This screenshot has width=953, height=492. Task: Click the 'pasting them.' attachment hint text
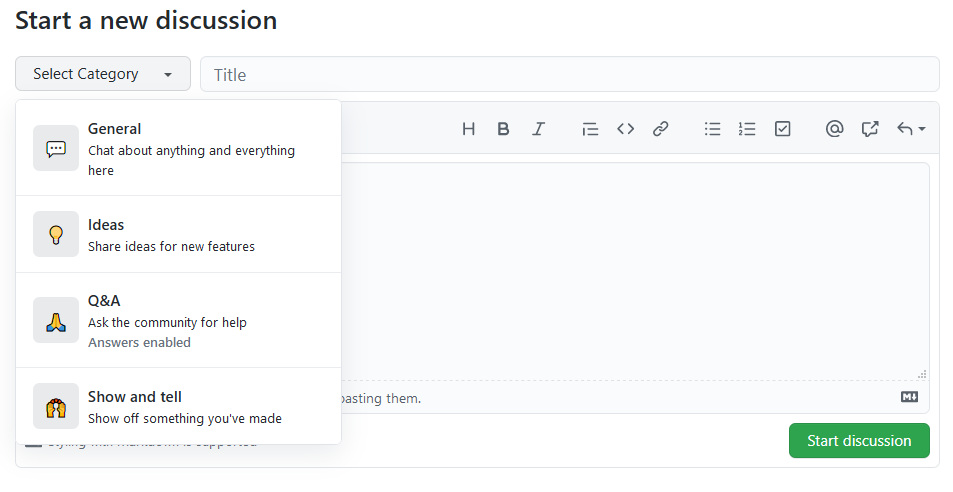[x=380, y=398]
